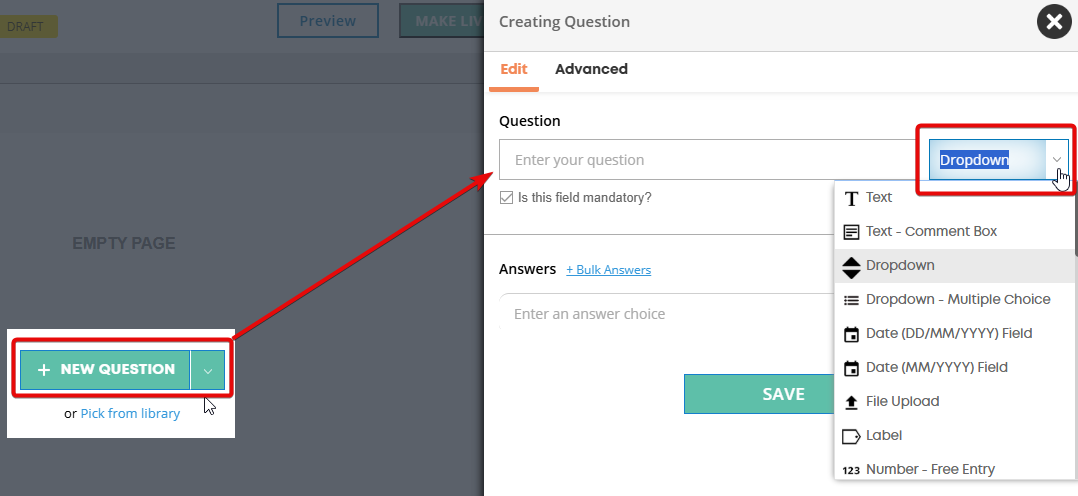Click the Dropdown Multiple Choice list icon
Image resolution: width=1078 pixels, height=496 pixels.
pos(851,300)
